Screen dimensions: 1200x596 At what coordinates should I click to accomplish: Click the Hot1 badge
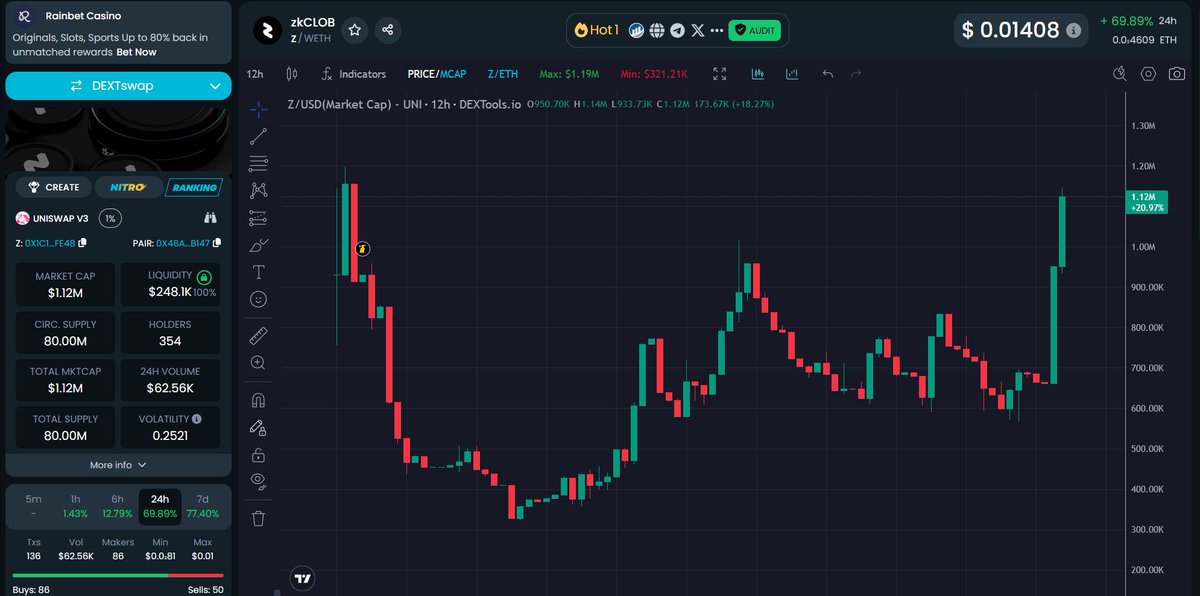tap(597, 30)
